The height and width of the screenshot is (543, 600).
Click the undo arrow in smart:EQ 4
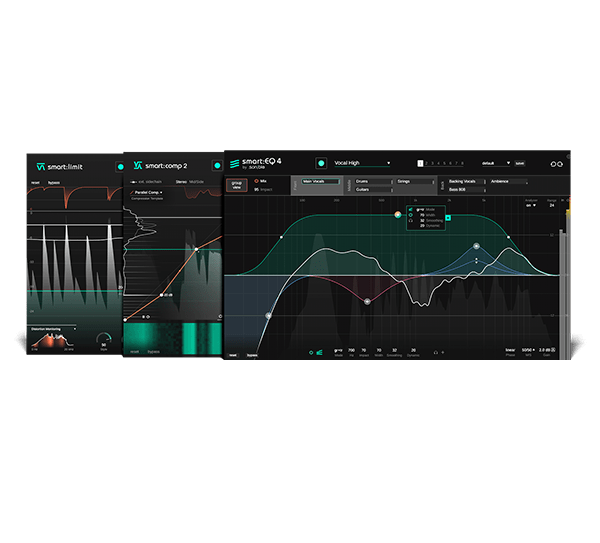coord(553,164)
